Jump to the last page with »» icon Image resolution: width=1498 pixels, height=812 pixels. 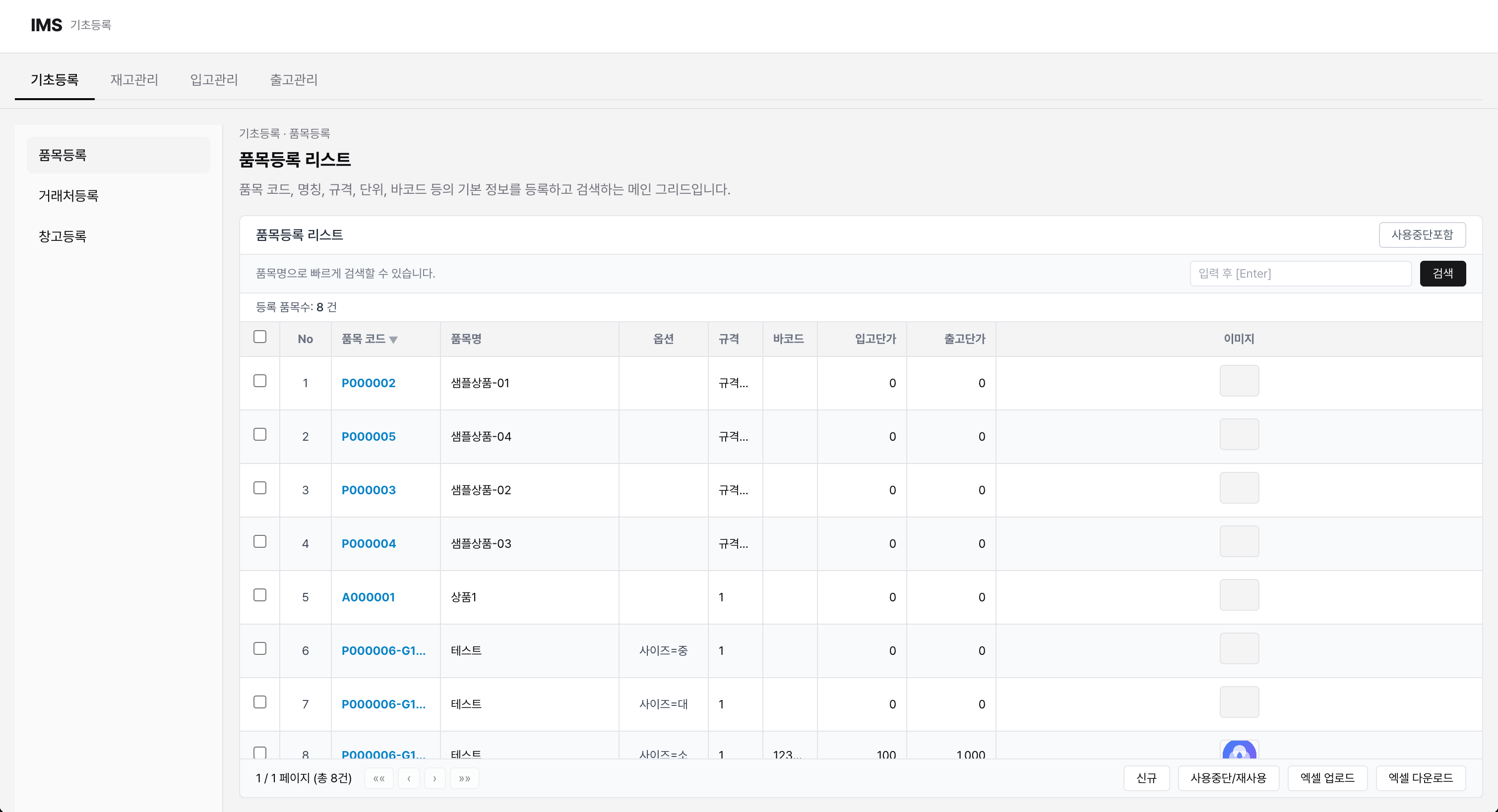464,778
